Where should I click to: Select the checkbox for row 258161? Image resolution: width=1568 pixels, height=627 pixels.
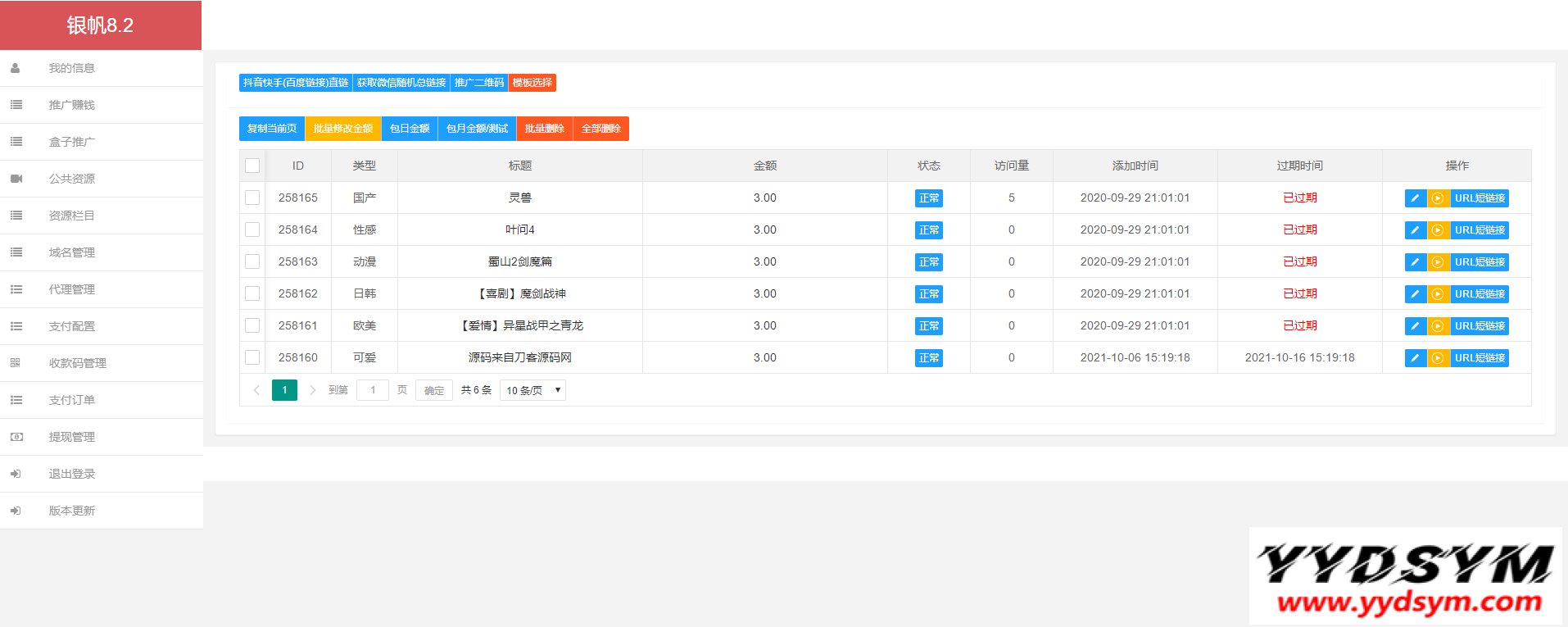point(252,325)
